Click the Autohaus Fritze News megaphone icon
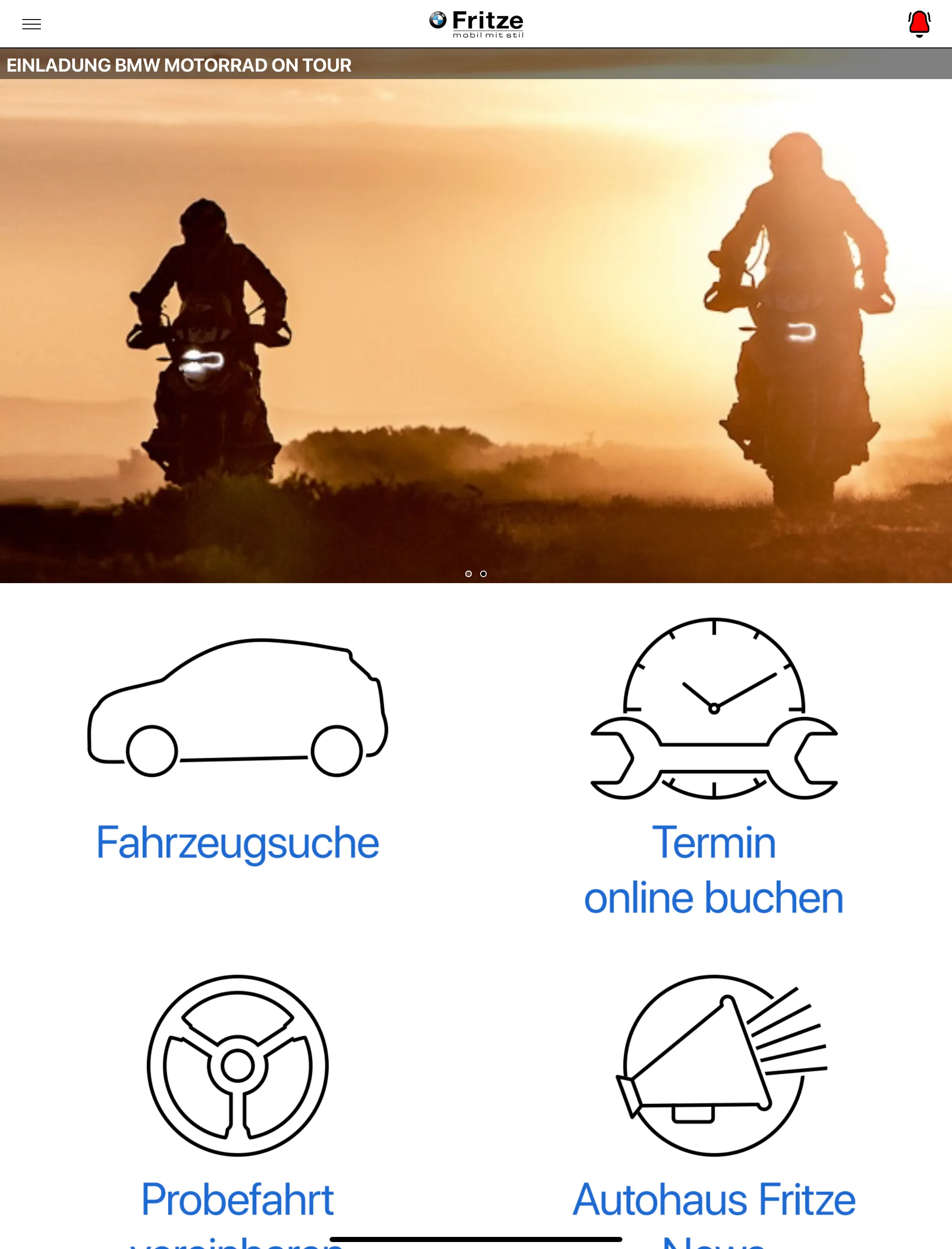 713,1051
